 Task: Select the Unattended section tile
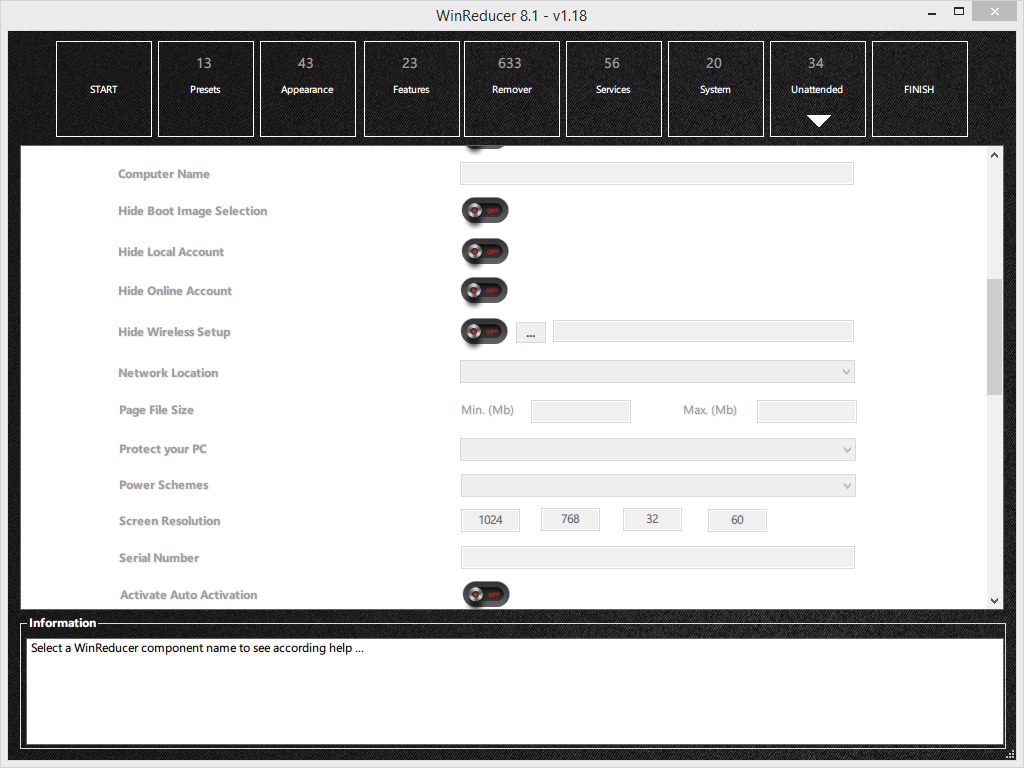818,89
